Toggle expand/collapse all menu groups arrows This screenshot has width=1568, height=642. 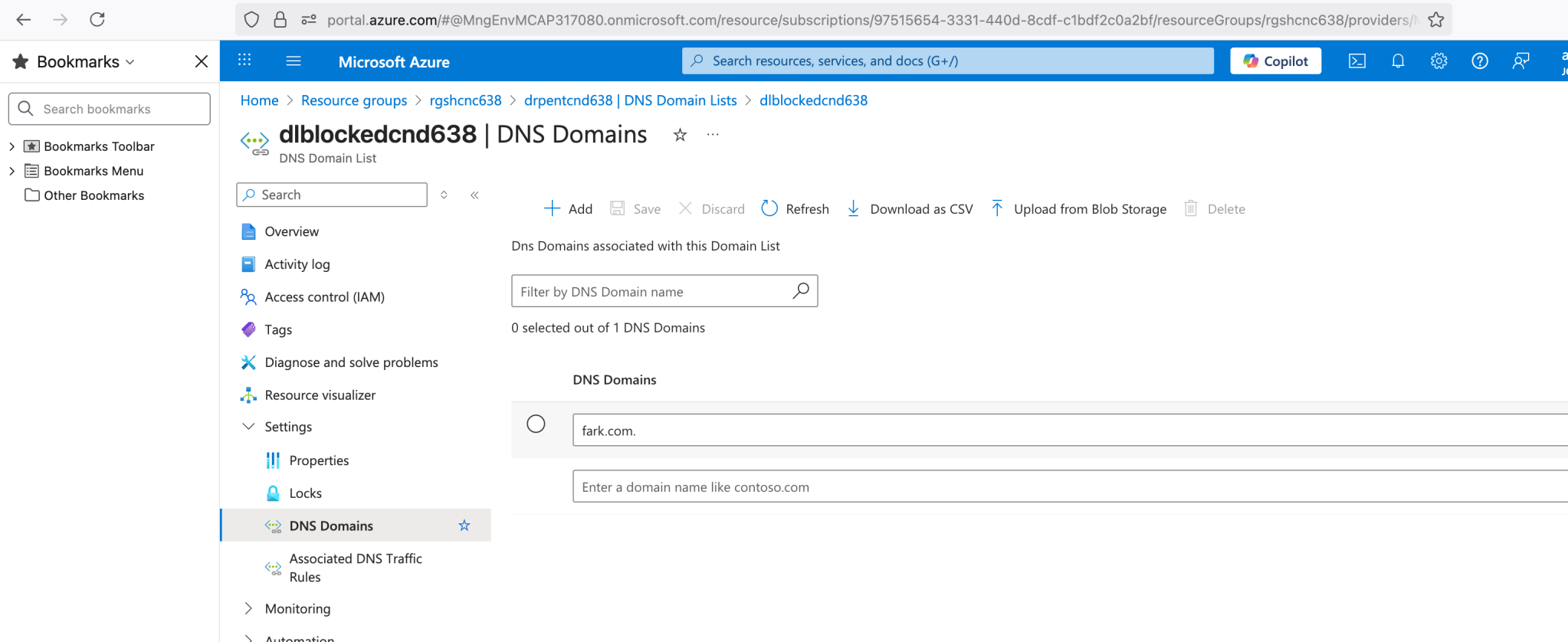pos(444,195)
